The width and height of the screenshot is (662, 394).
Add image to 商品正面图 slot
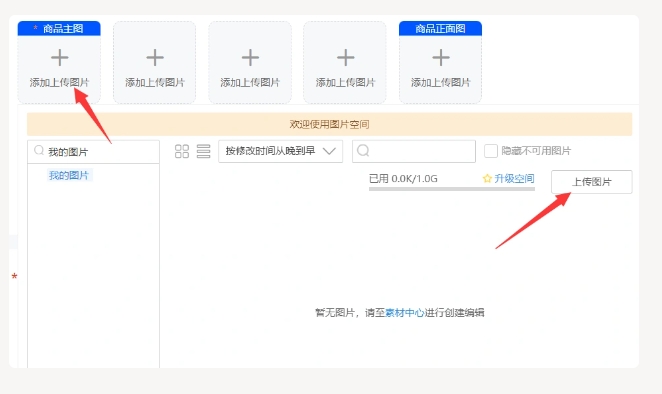440,62
